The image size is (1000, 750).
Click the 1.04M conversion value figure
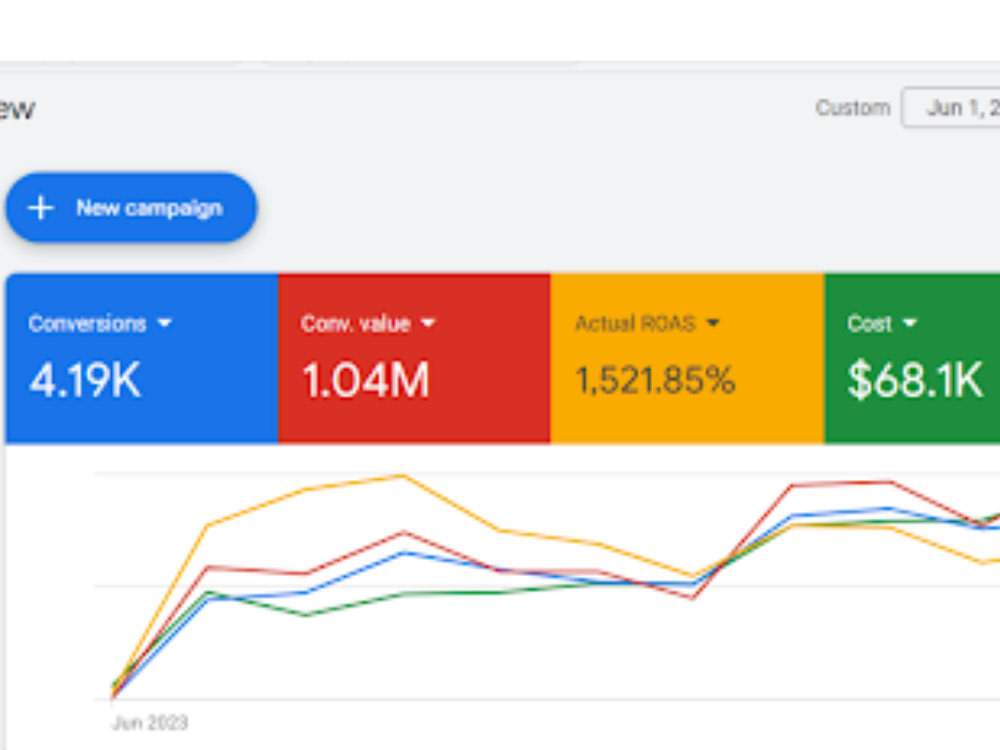pyautogui.click(x=365, y=380)
